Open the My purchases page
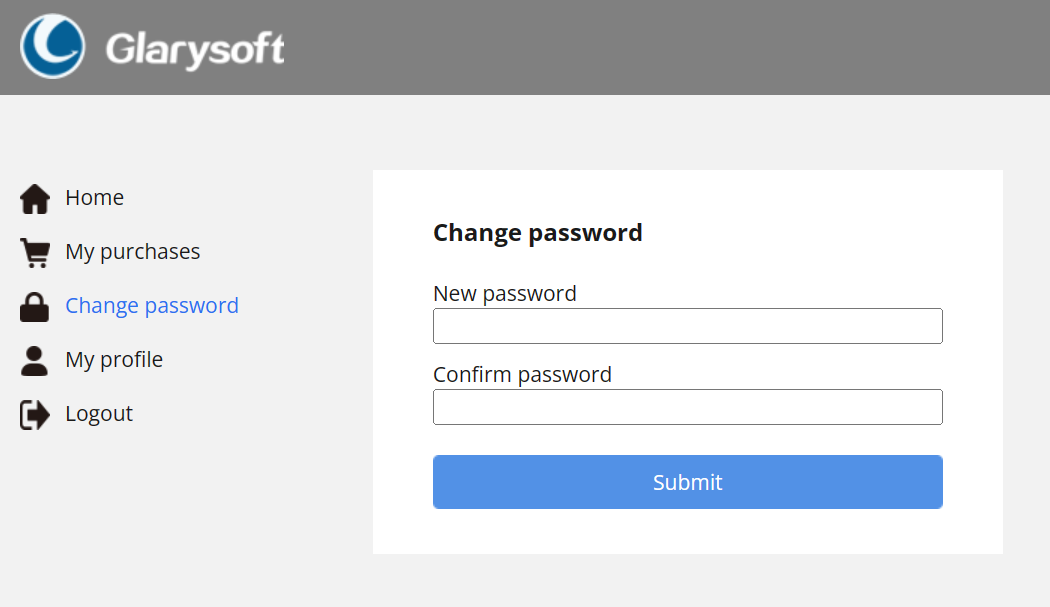 tap(132, 251)
